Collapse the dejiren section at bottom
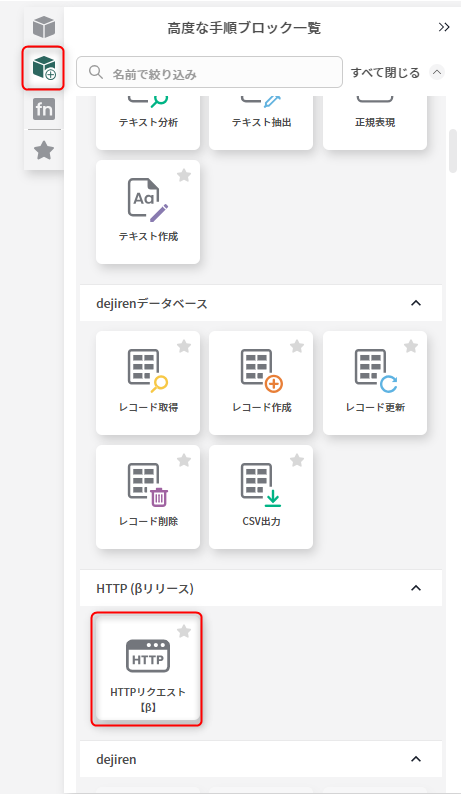 (416, 759)
